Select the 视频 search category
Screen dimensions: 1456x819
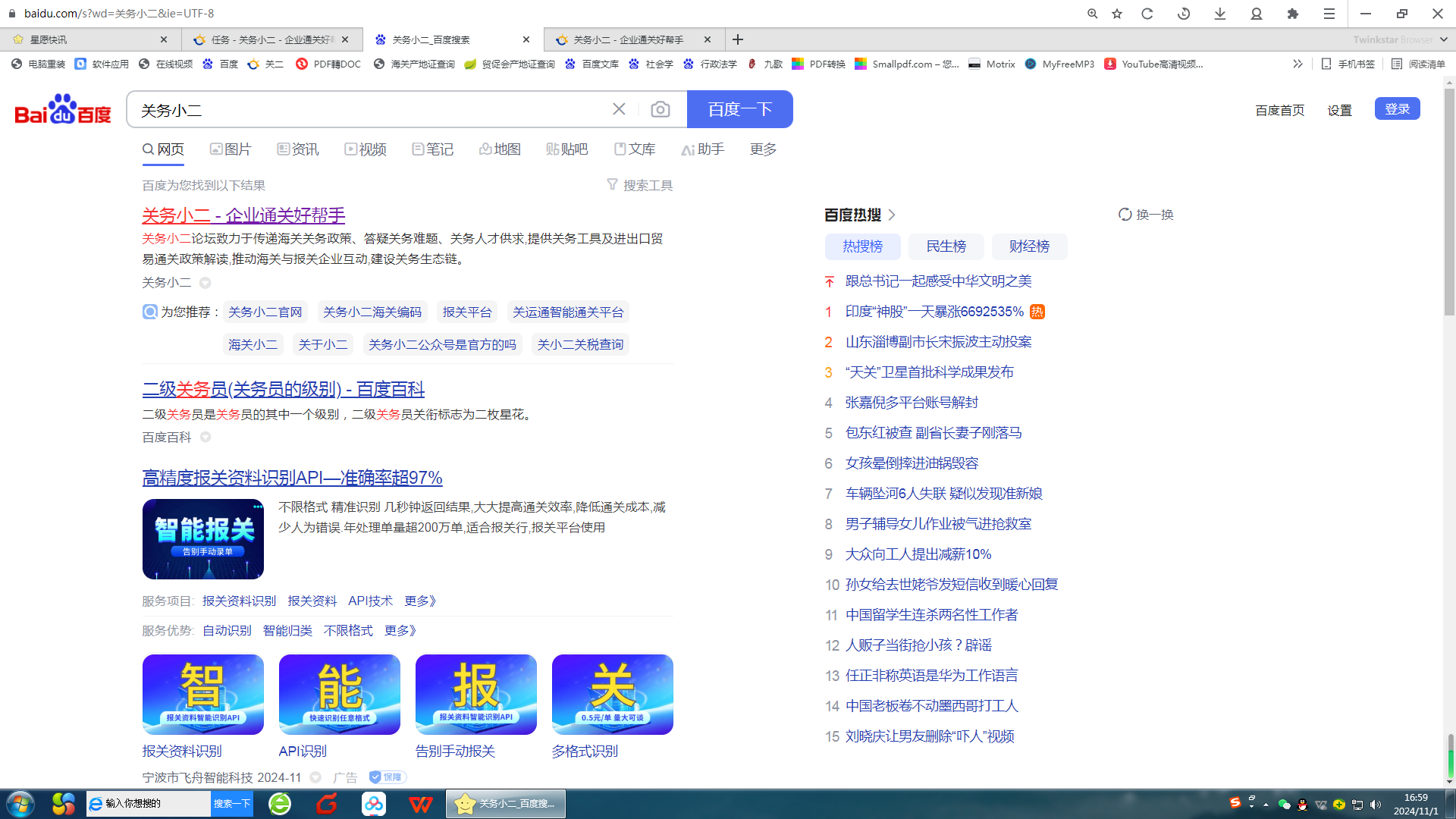pos(366,149)
